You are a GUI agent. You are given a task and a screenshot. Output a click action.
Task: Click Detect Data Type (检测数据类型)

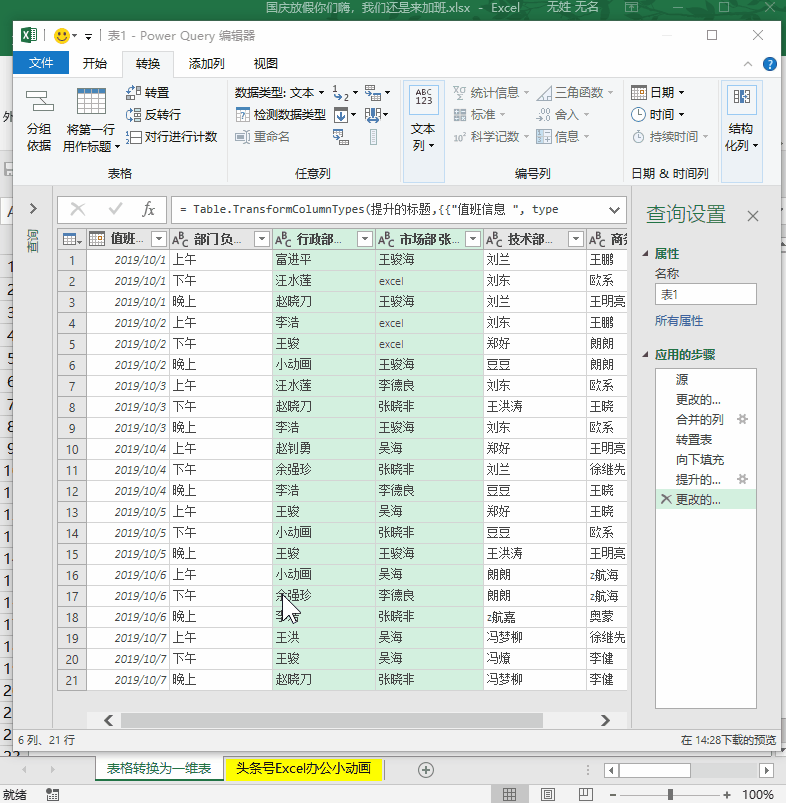[280, 115]
